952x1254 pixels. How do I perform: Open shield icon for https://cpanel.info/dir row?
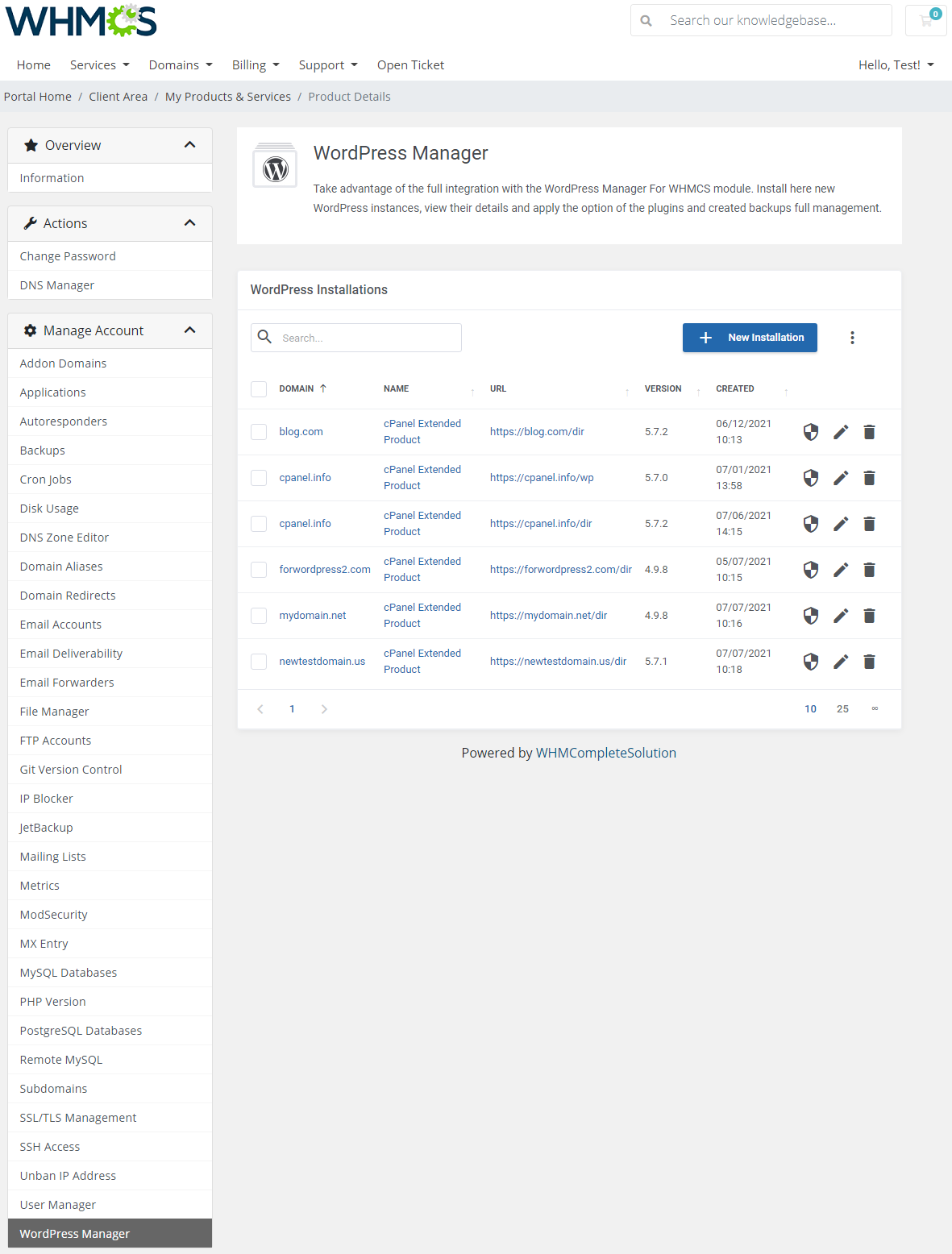pos(811,524)
